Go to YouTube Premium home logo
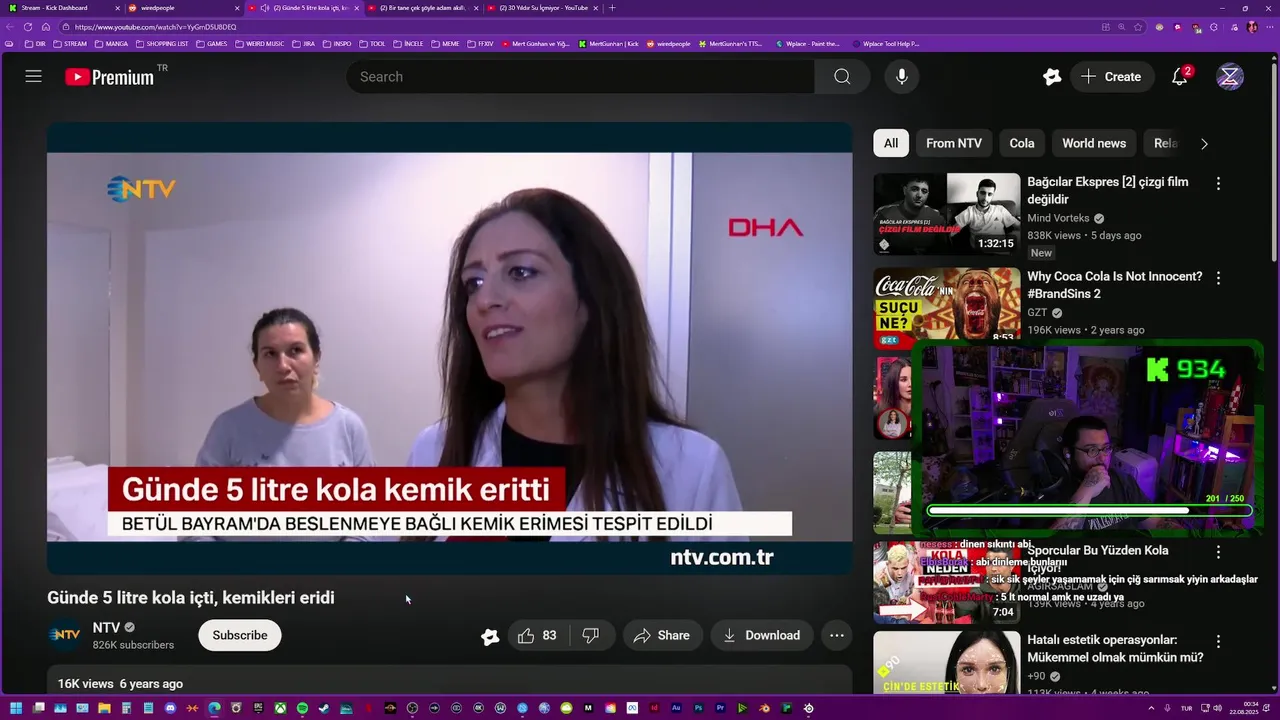The width and height of the screenshot is (1280, 720). pos(110,77)
